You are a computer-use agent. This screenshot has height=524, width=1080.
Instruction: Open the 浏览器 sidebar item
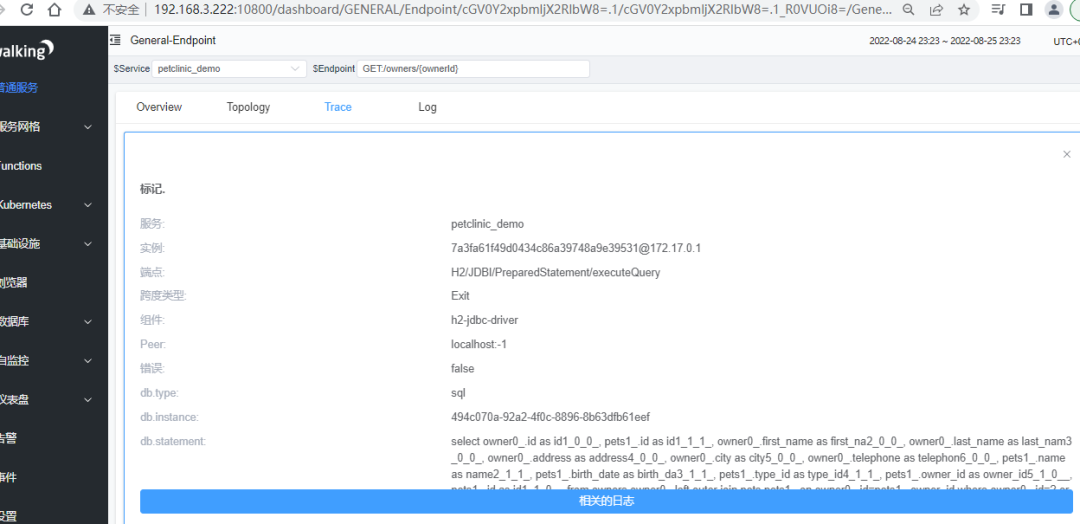click(14, 283)
